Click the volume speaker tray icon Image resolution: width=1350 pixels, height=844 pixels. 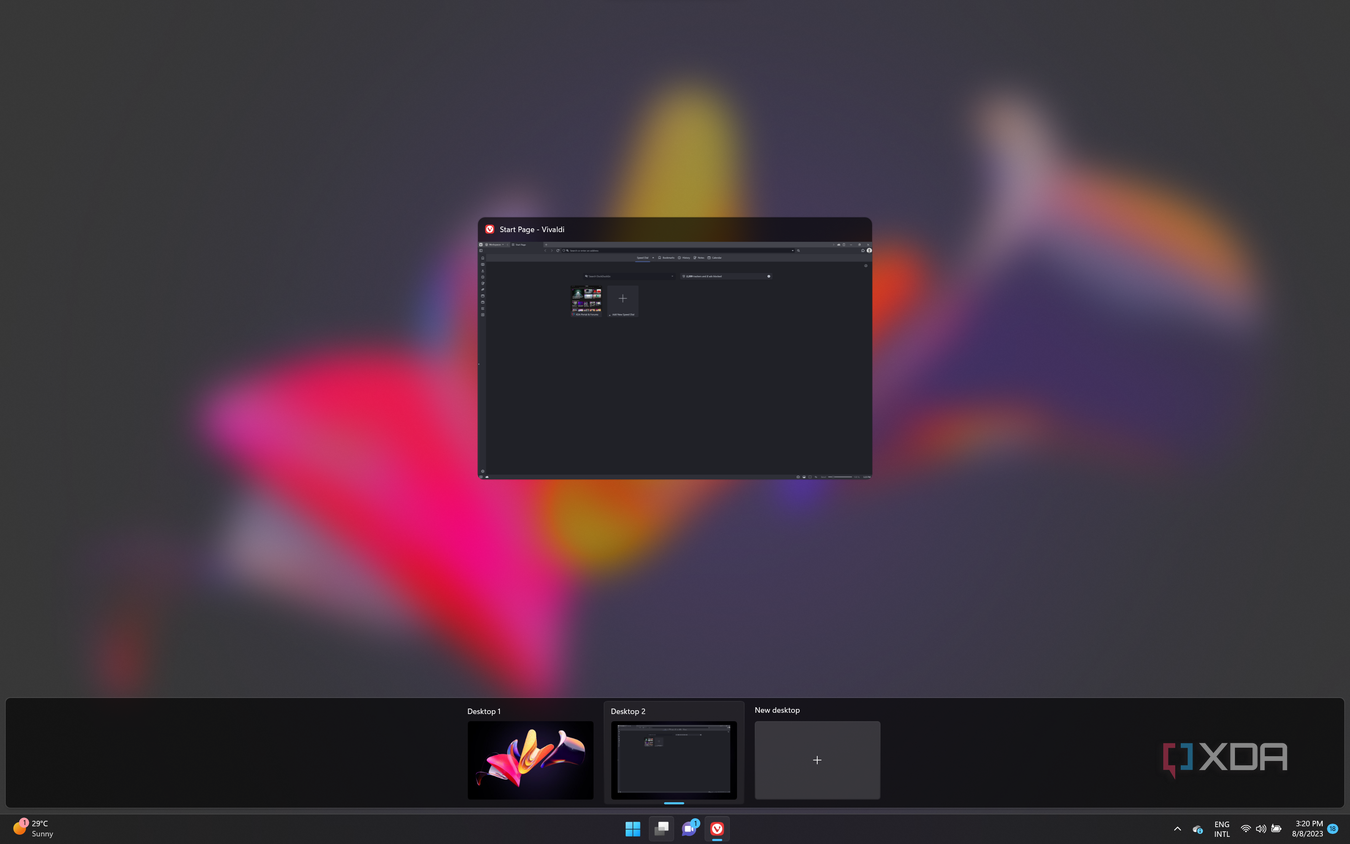click(1261, 829)
